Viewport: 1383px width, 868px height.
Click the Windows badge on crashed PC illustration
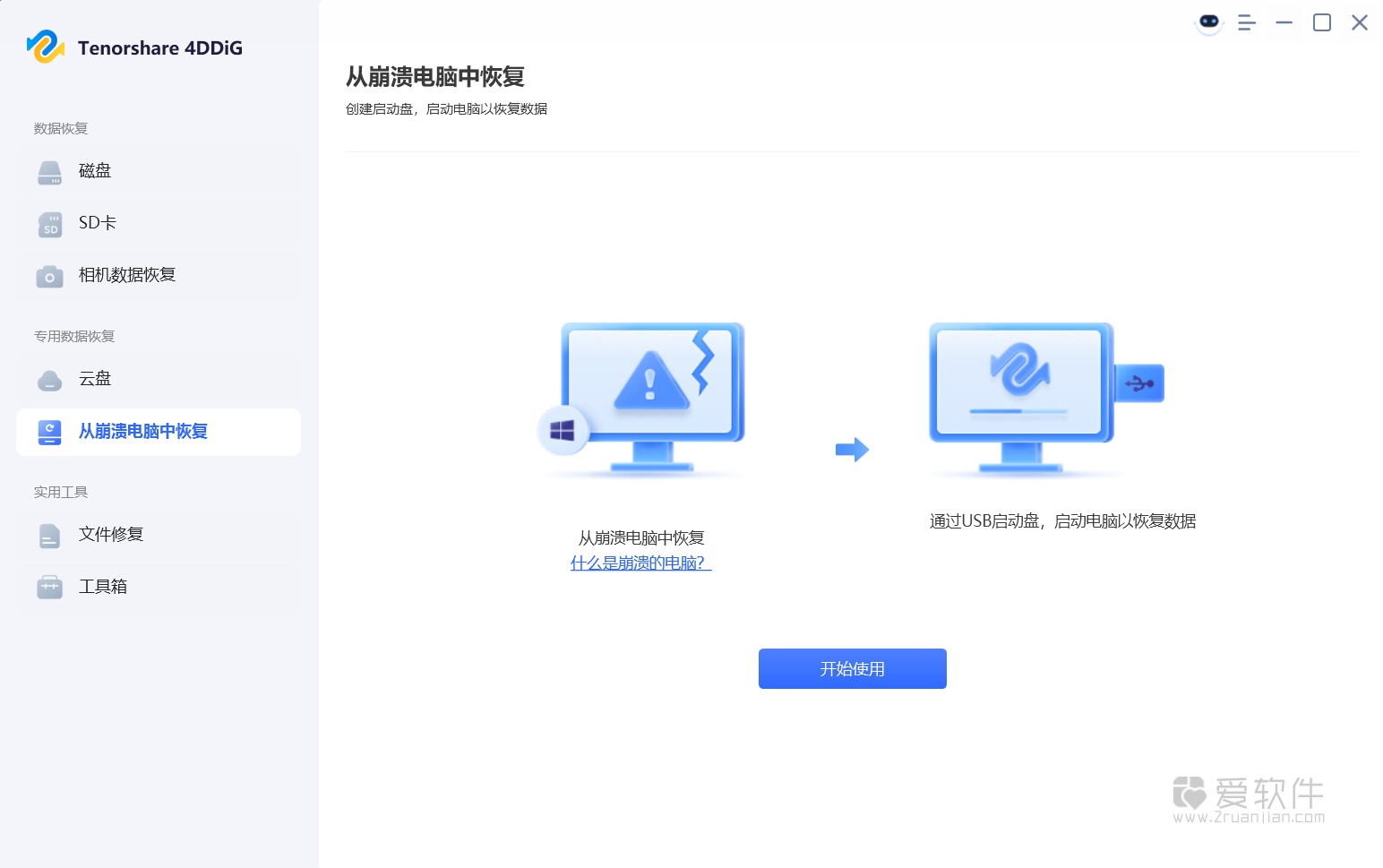tap(563, 431)
